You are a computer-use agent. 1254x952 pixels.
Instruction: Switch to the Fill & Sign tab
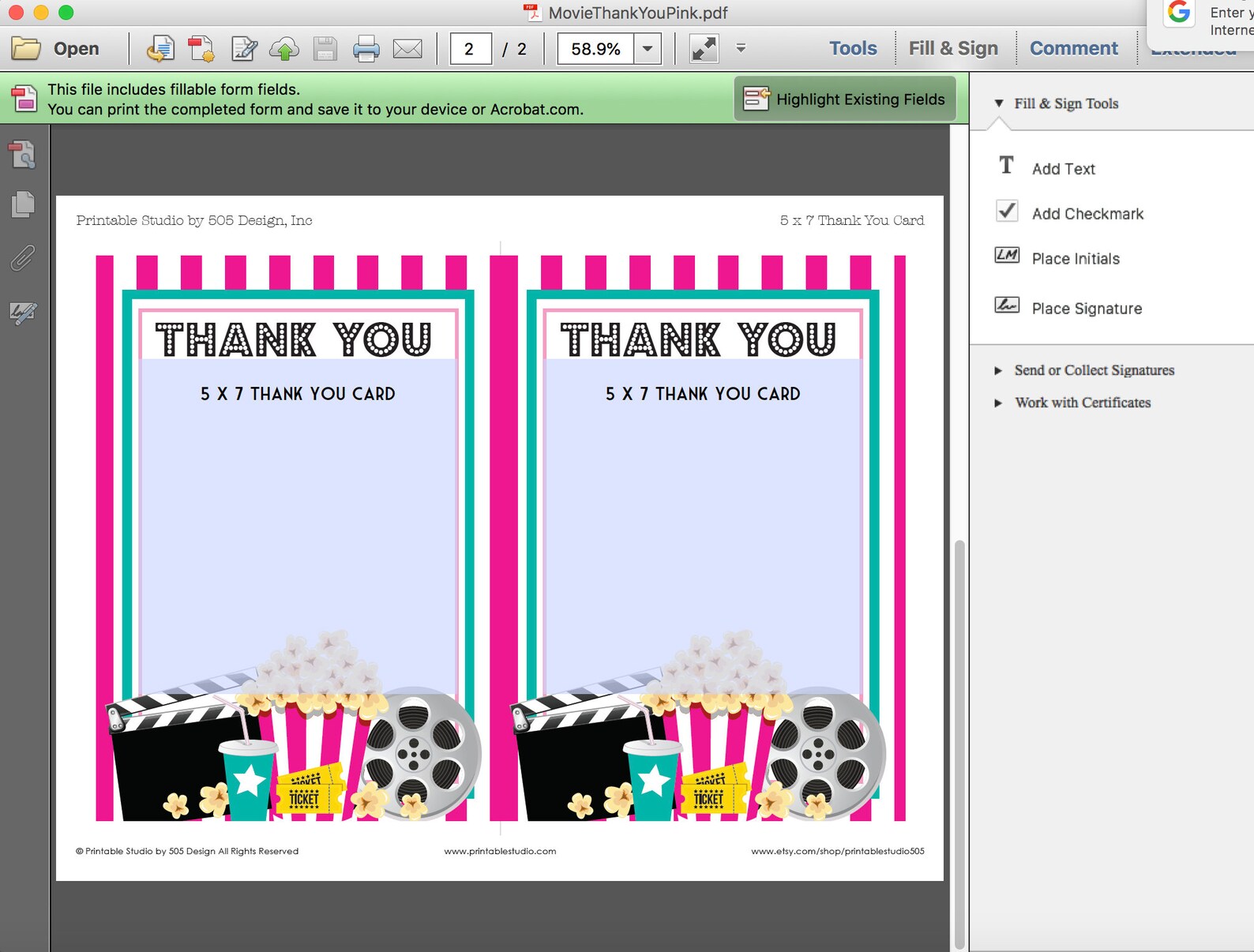(953, 48)
